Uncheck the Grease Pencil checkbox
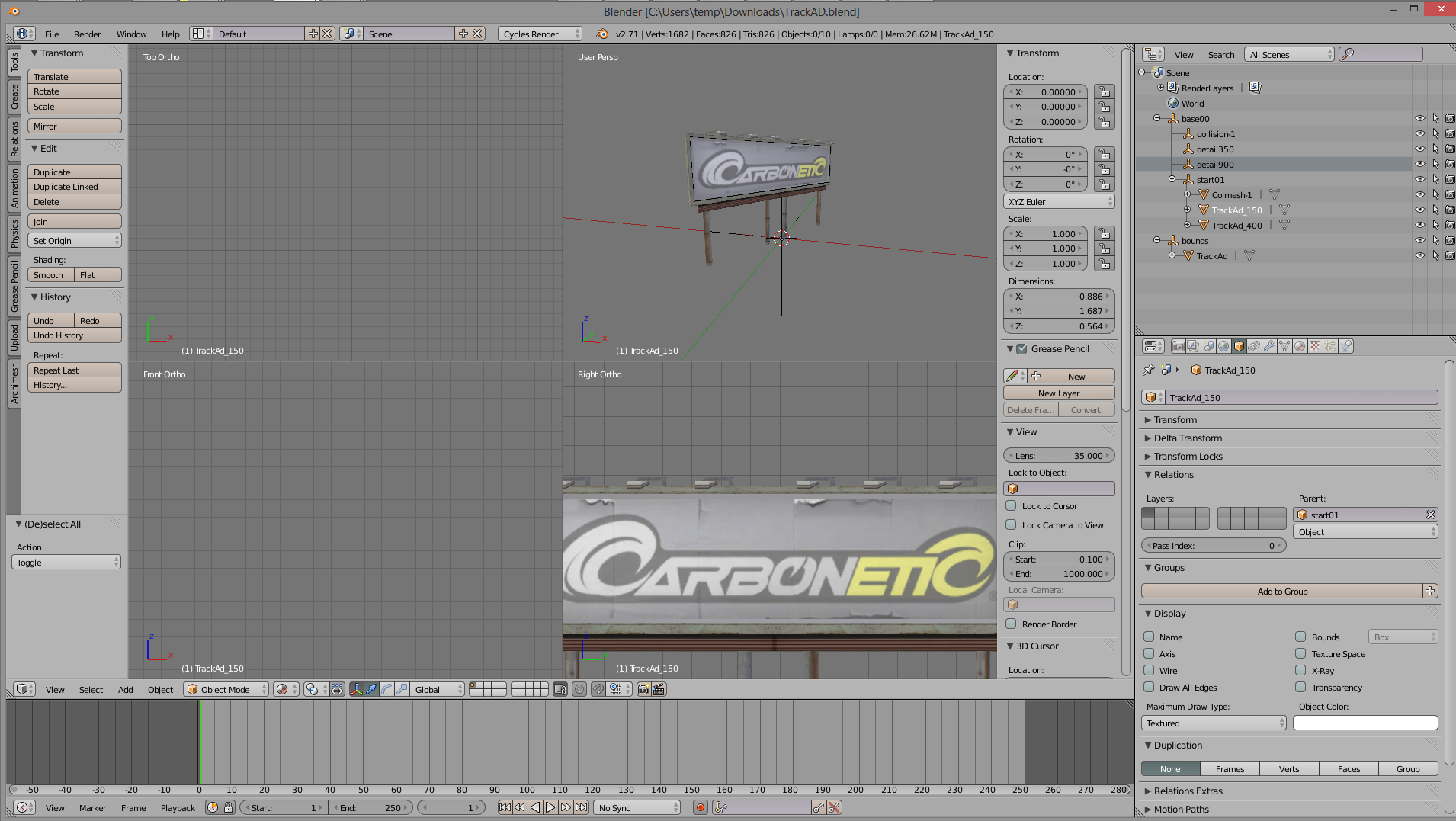This screenshot has width=1456, height=821. pyautogui.click(x=1021, y=348)
